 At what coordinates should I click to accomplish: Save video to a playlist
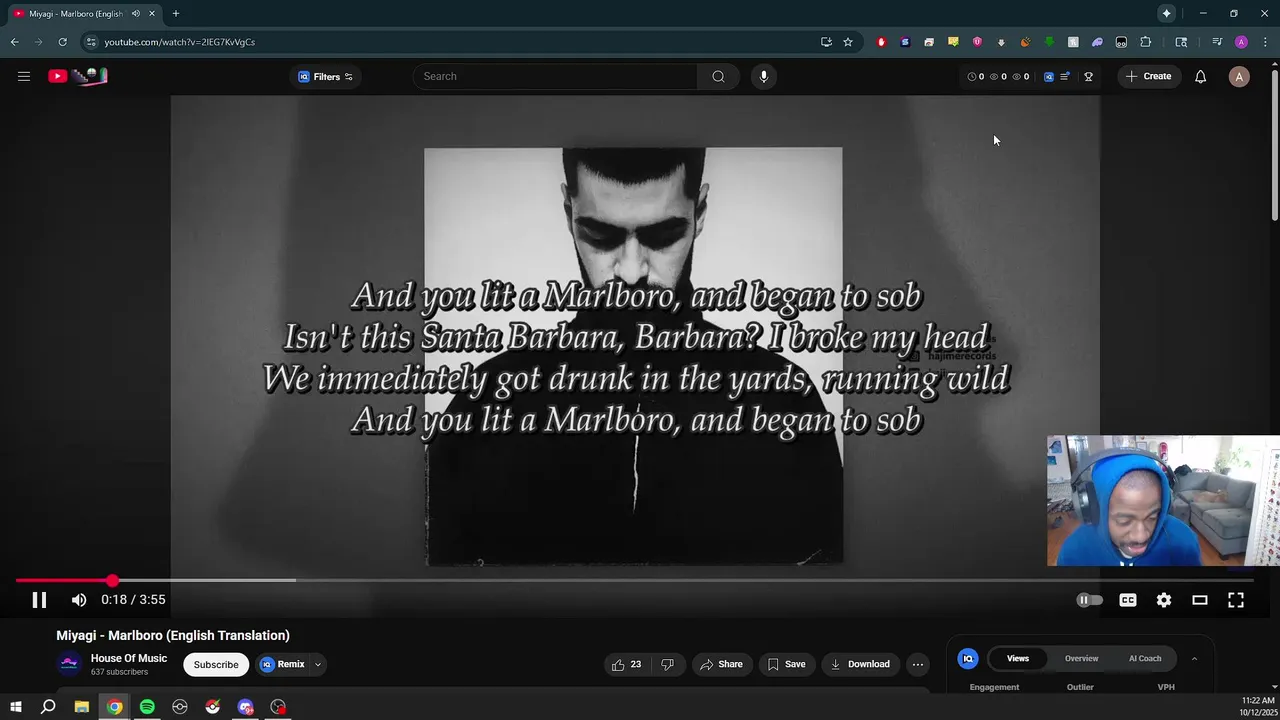(786, 664)
